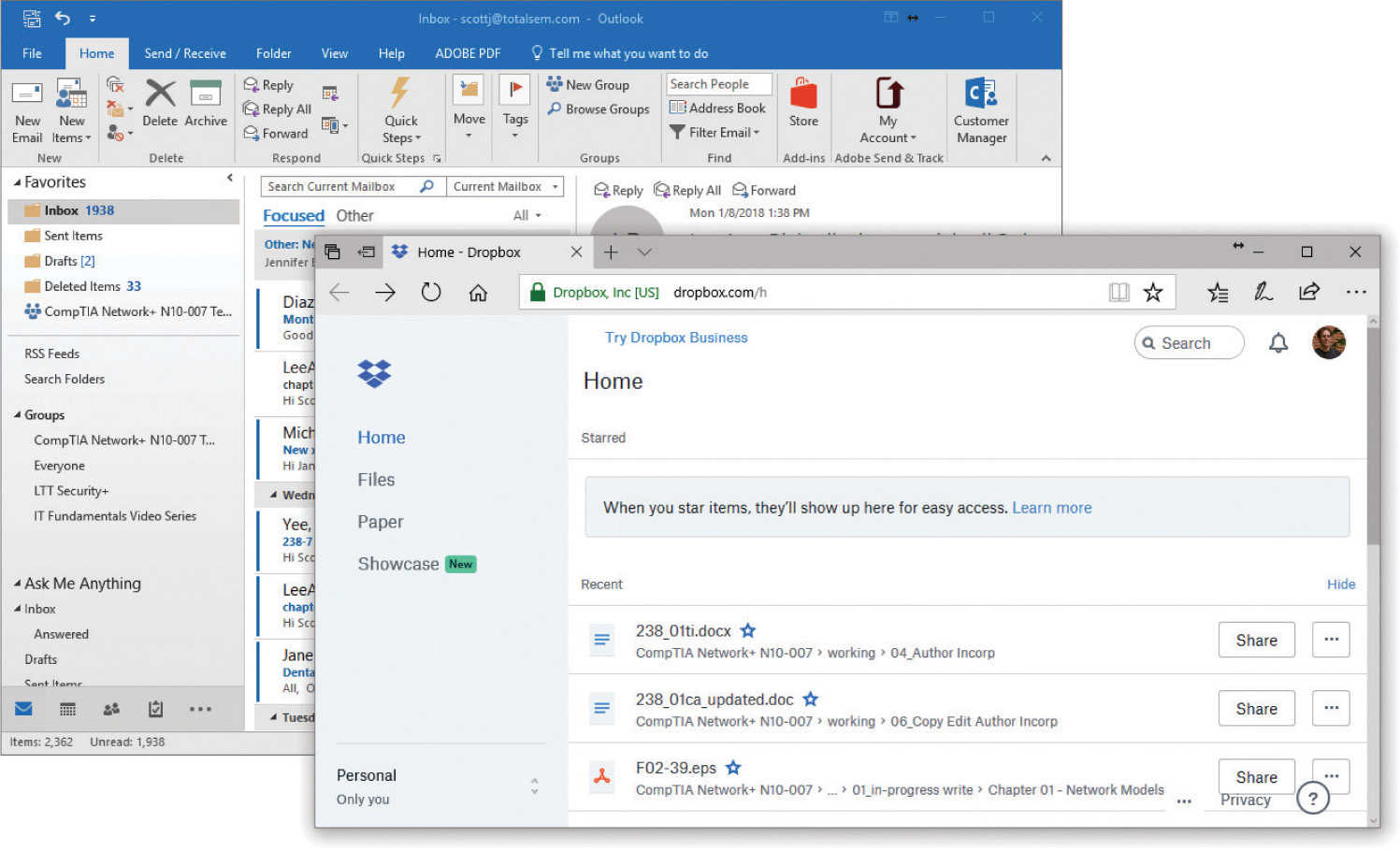This screenshot has height=851, width=1400.
Task: Open the Folder ribbon tab
Action: coord(273,53)
